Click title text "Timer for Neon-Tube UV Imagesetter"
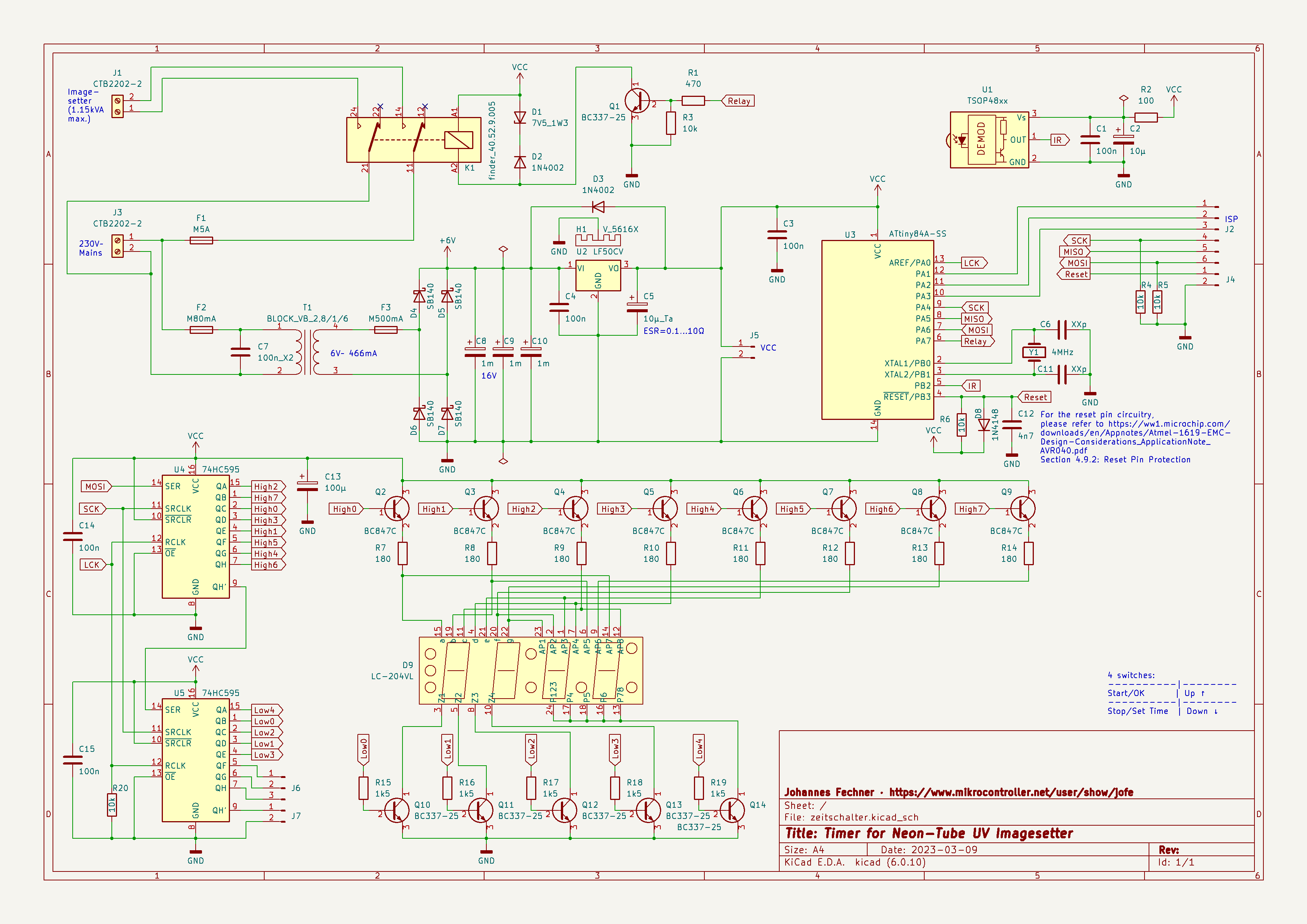The height and width of the screenshot is (924, 1307). (948, 833)
